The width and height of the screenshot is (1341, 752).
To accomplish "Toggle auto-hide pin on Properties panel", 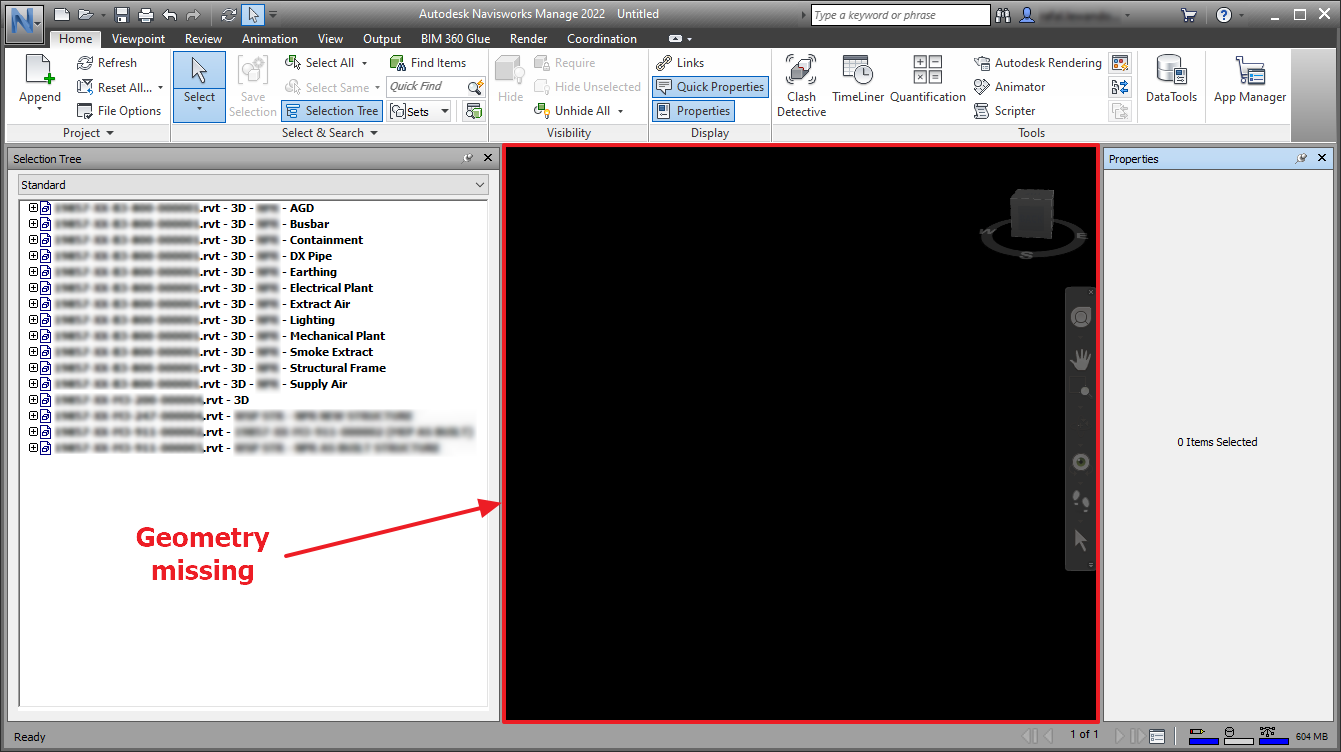I will (1301, 159).
